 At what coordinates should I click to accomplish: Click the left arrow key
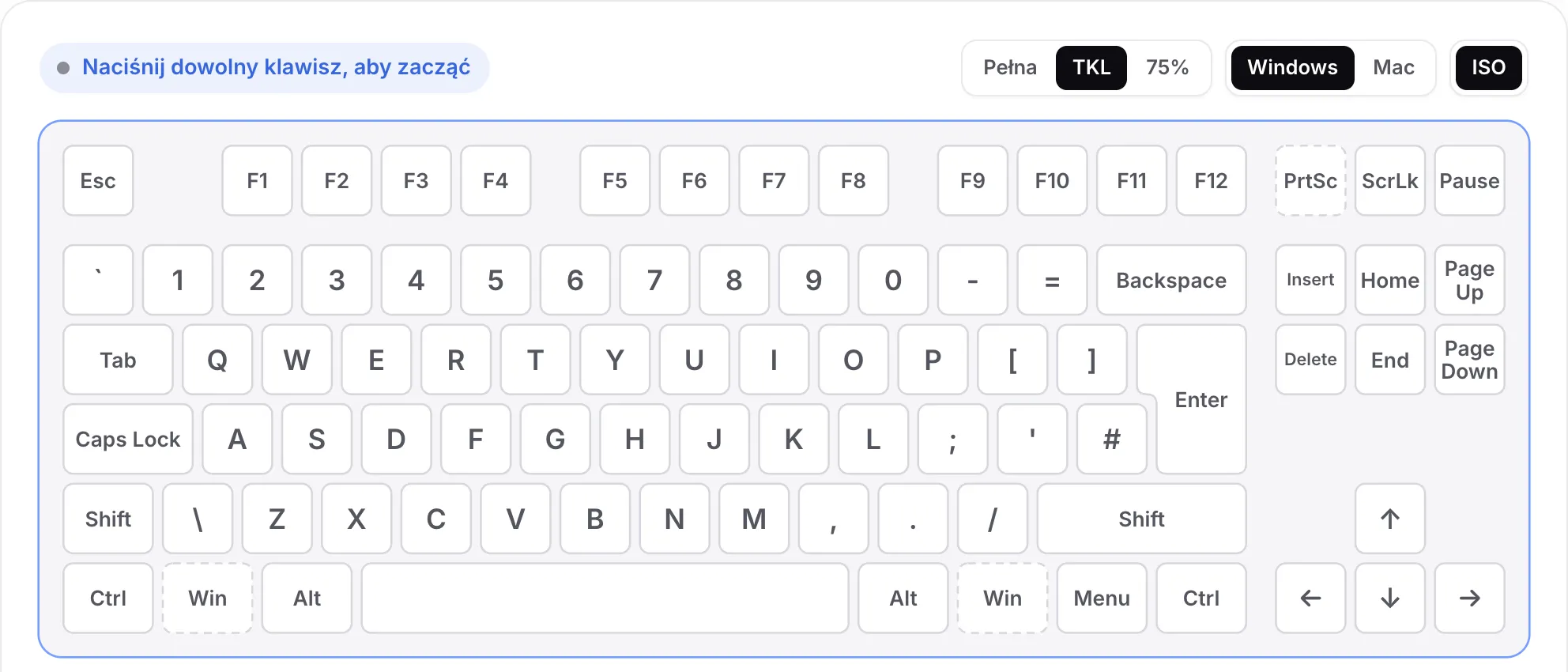pos(1310,598)
